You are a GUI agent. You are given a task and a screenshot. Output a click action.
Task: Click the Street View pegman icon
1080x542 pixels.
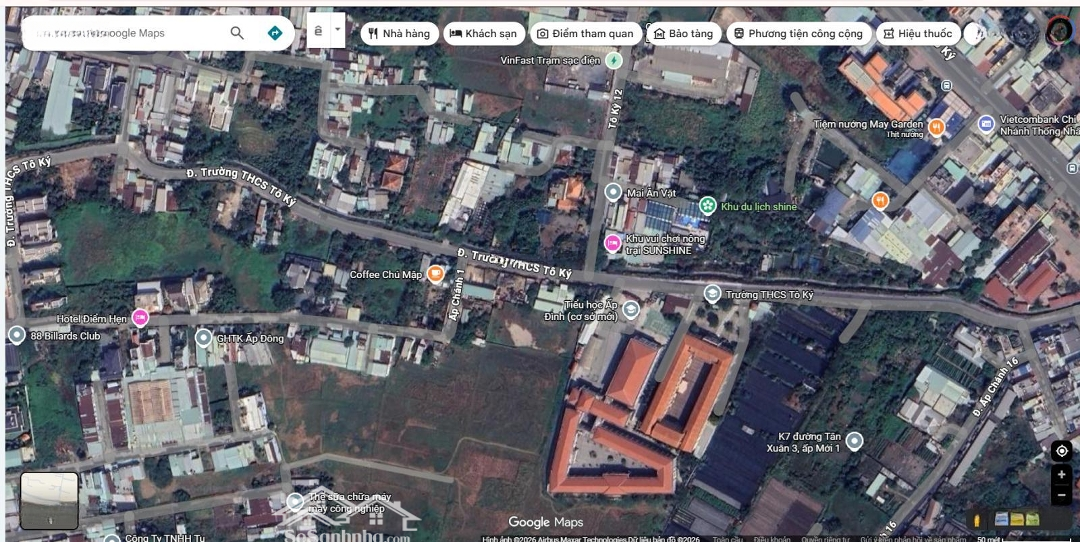click(978, 519)
